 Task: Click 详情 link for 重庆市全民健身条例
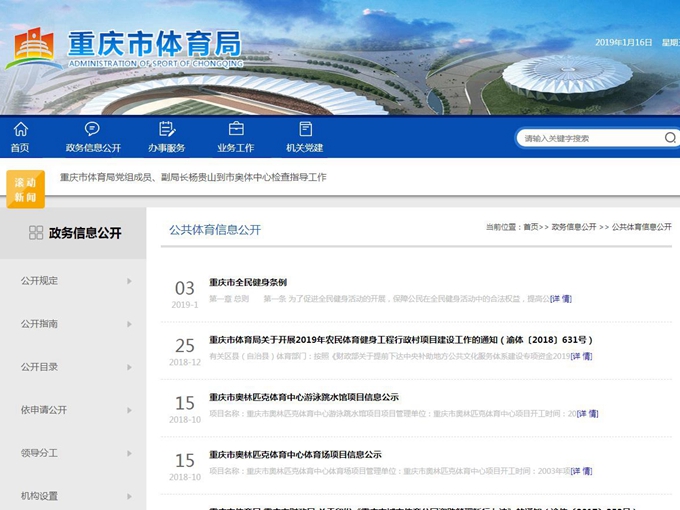point(561,299)
